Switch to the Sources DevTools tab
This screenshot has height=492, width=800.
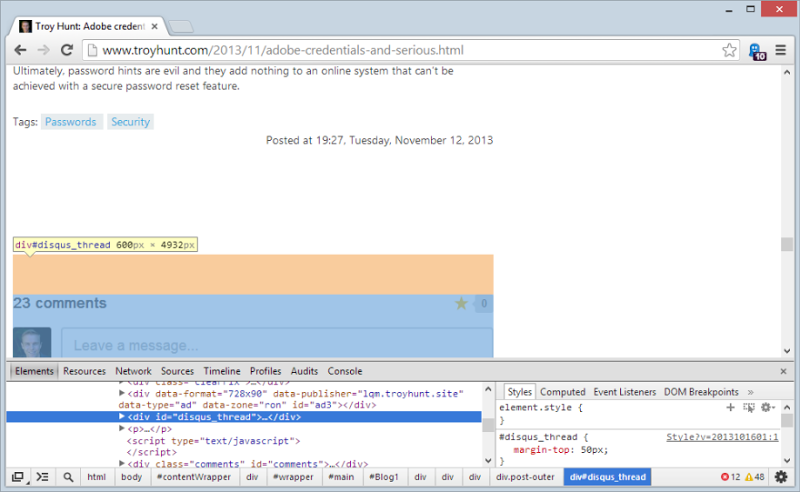click(x=177, y=371)
